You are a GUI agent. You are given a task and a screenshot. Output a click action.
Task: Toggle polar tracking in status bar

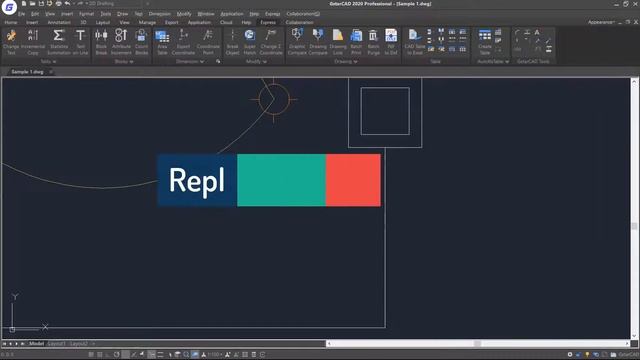117,355
